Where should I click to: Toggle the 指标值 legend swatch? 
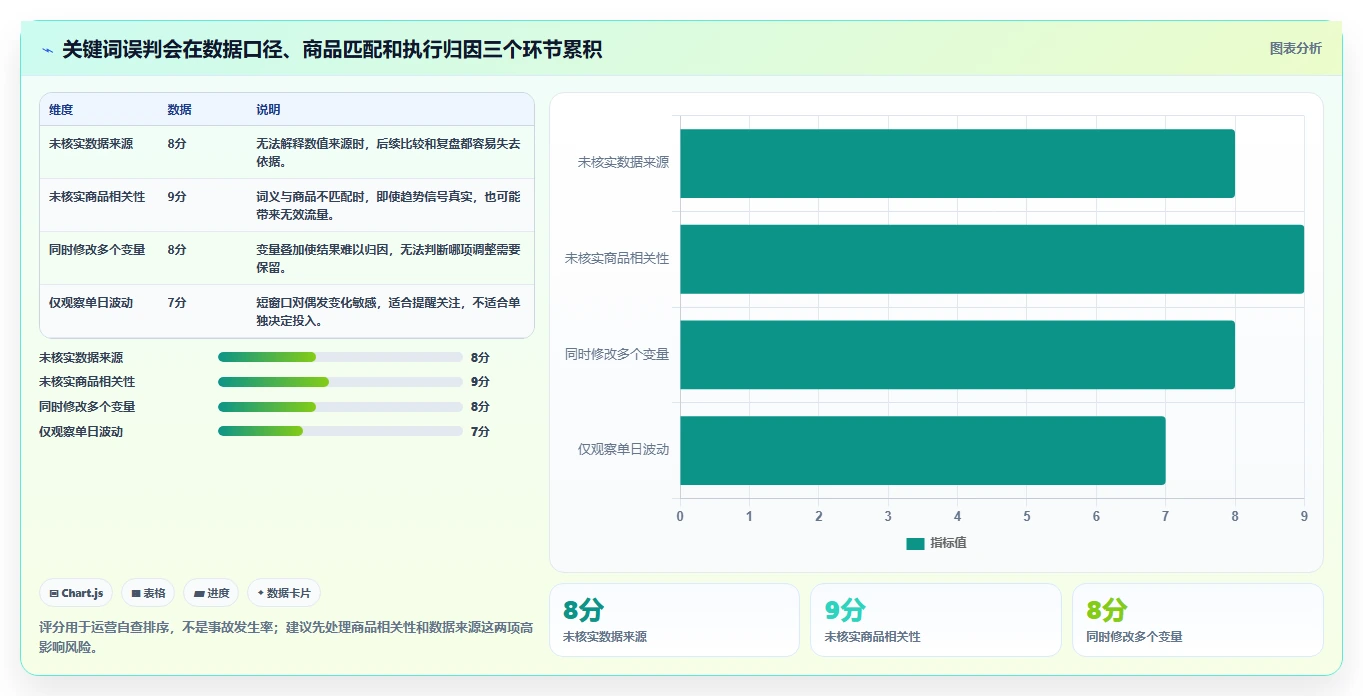point(915,543)
